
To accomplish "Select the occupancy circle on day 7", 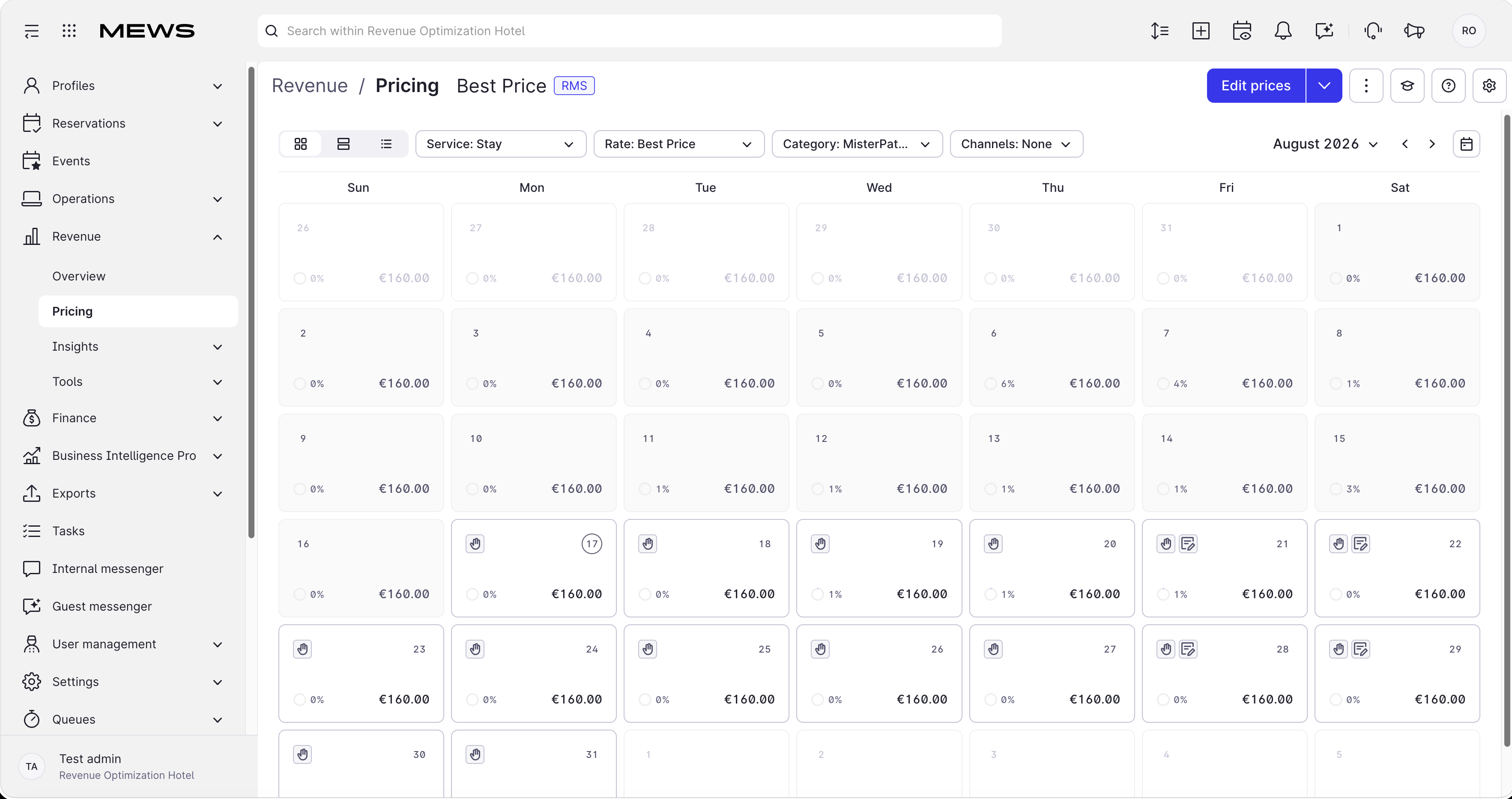I will (x=1163, y=384).
